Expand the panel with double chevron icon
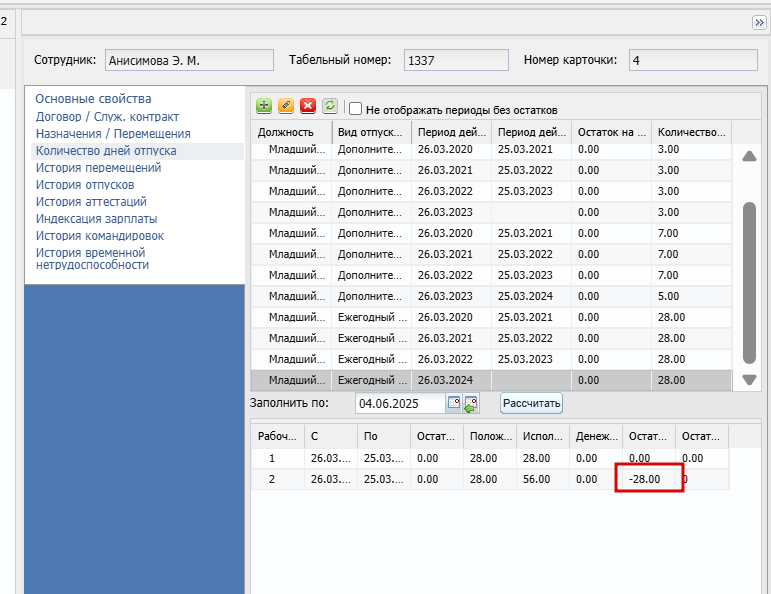 [x=759, y=23]
